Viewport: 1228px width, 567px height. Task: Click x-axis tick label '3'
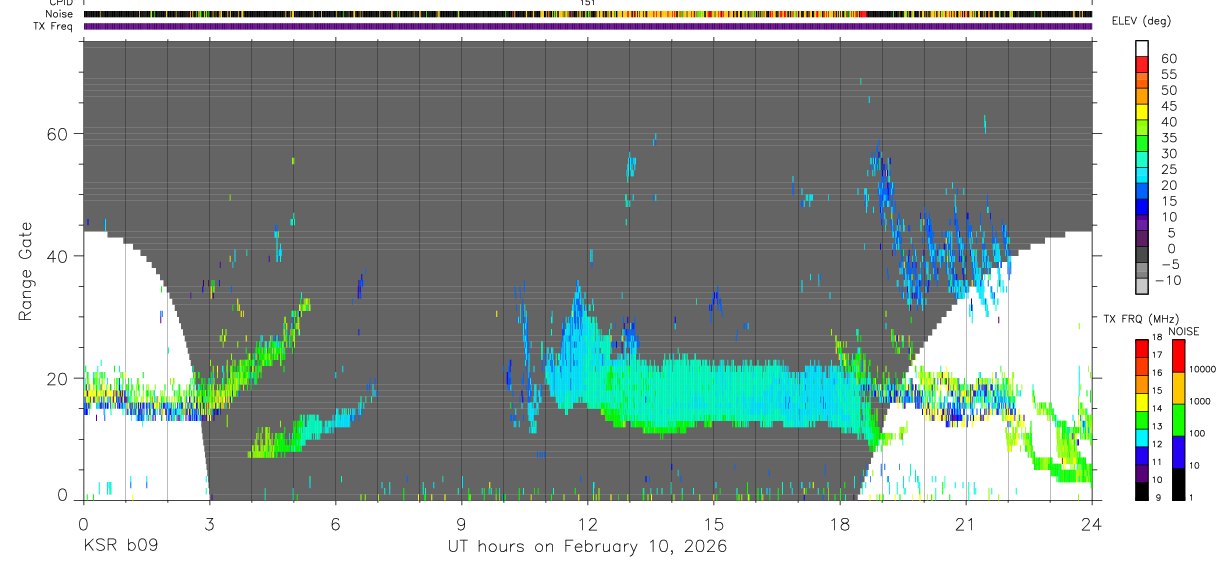pyautogui.click(x=209, y=524)
